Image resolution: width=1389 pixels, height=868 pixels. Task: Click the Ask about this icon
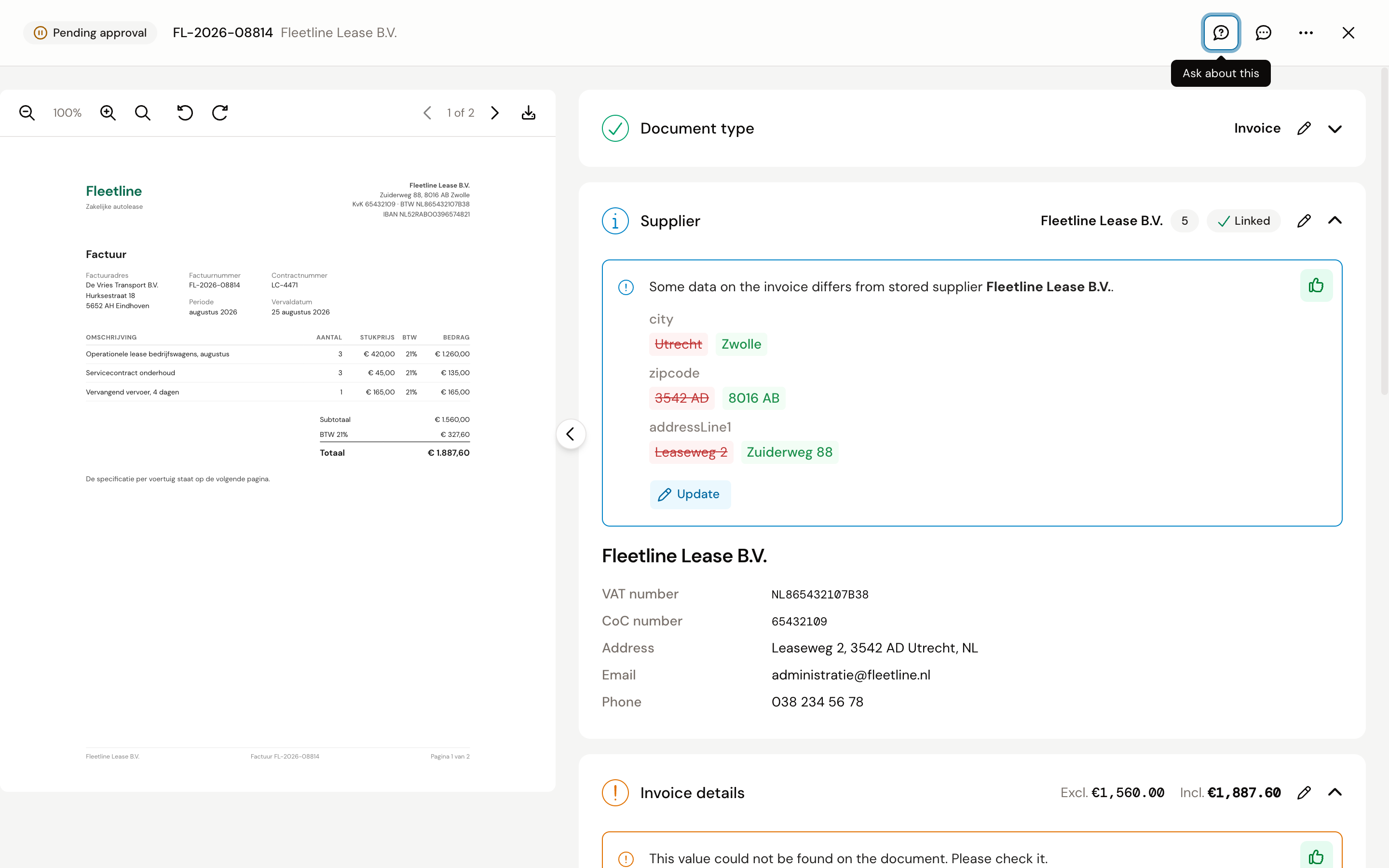pyautogui.click(x=1221, y=33)
